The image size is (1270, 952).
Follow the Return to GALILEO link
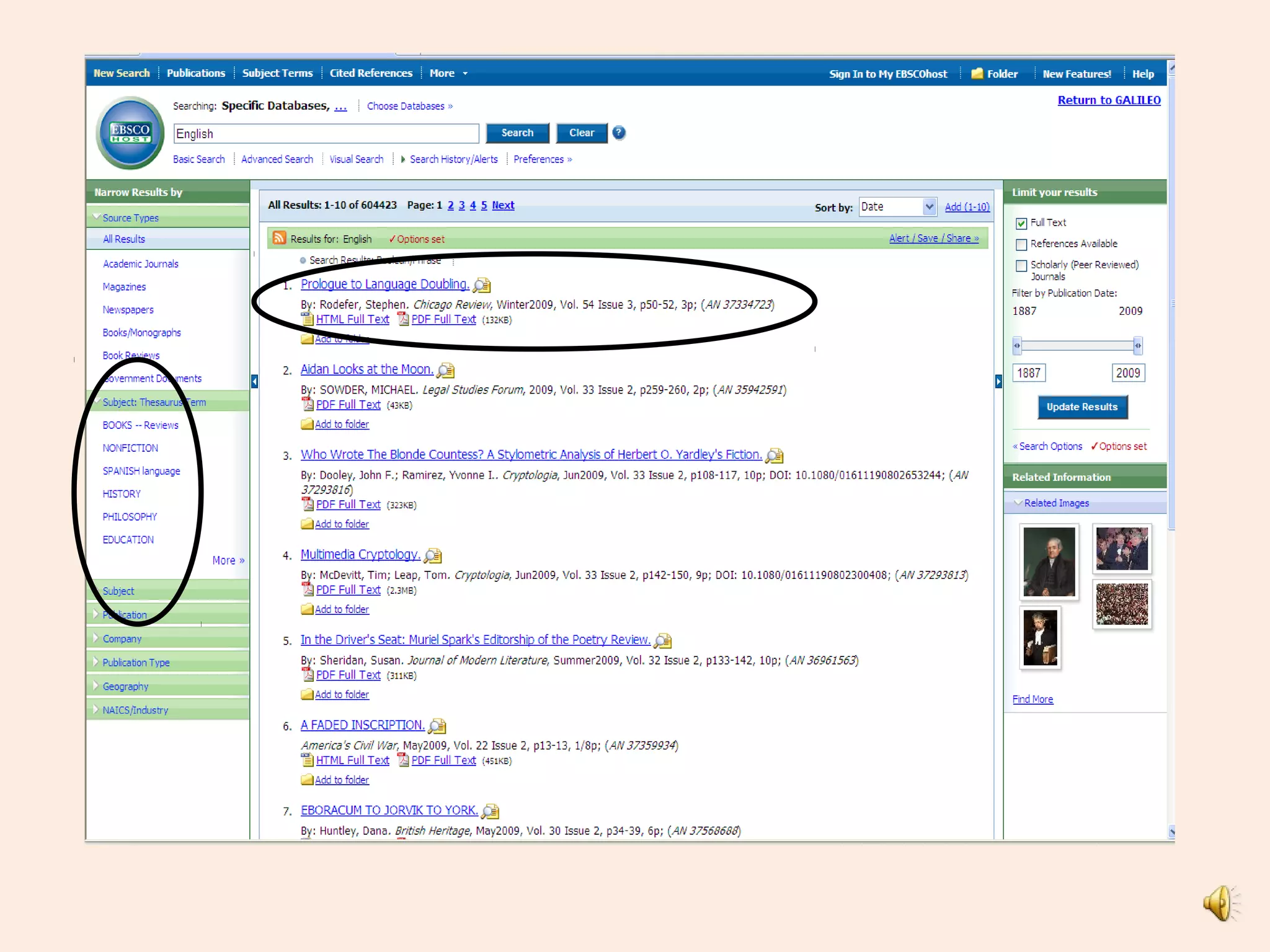tap(1109, 100)
